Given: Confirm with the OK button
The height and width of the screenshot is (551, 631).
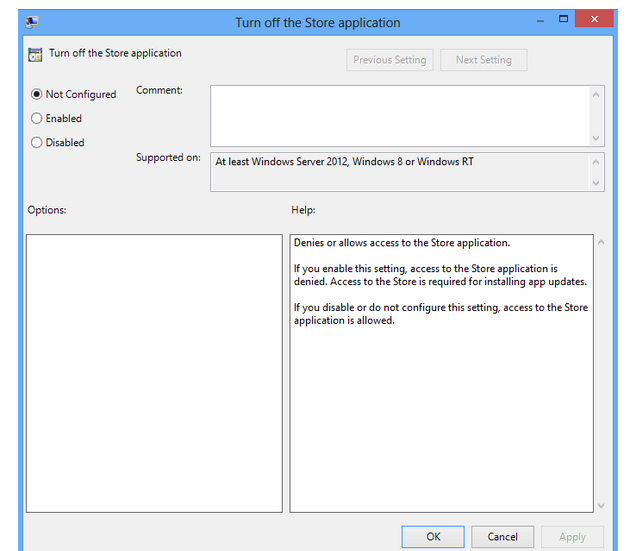Looking at the screenshot, I should (x=433, y=537).
